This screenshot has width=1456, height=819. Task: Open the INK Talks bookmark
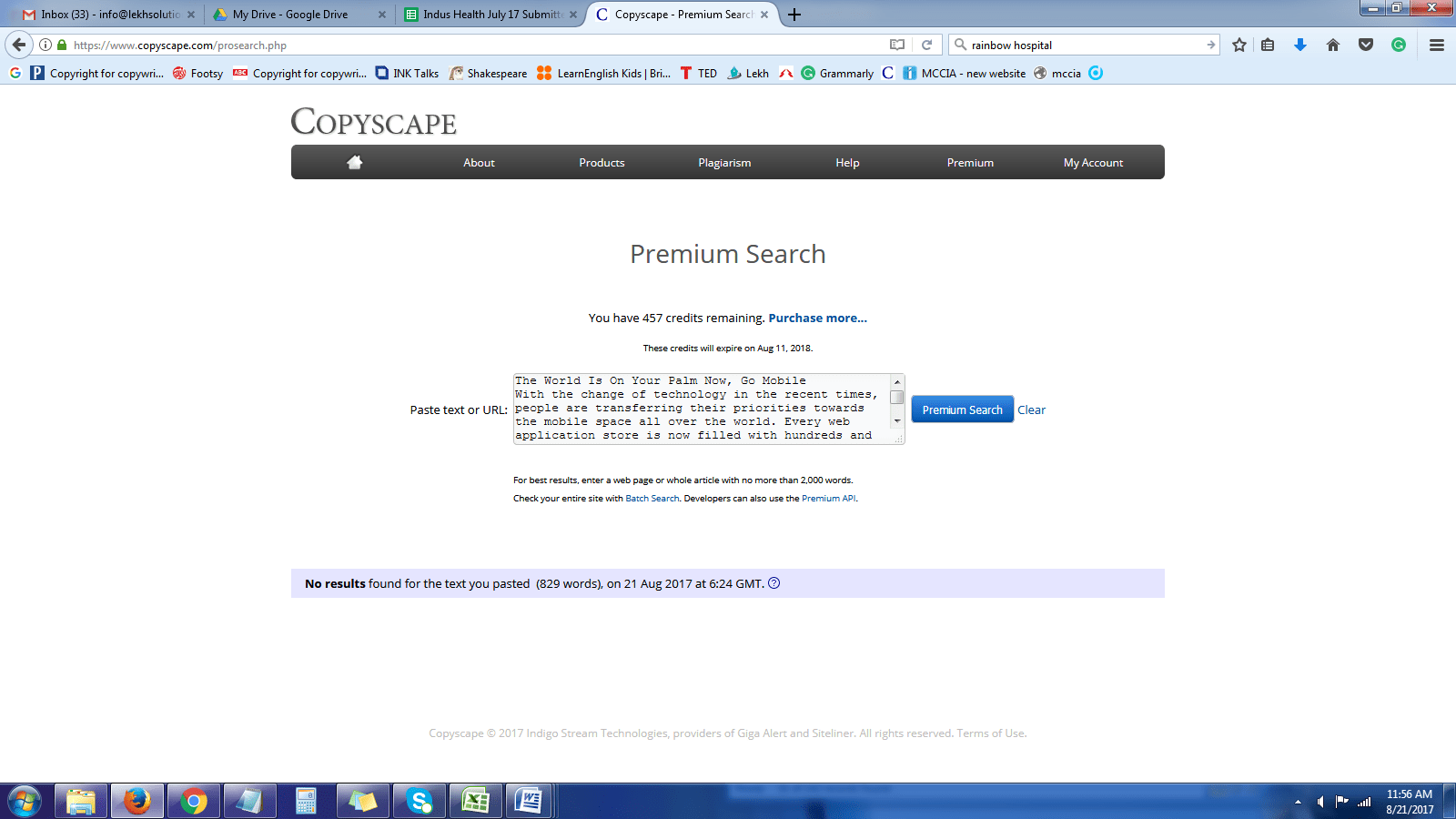click(407, 73)
